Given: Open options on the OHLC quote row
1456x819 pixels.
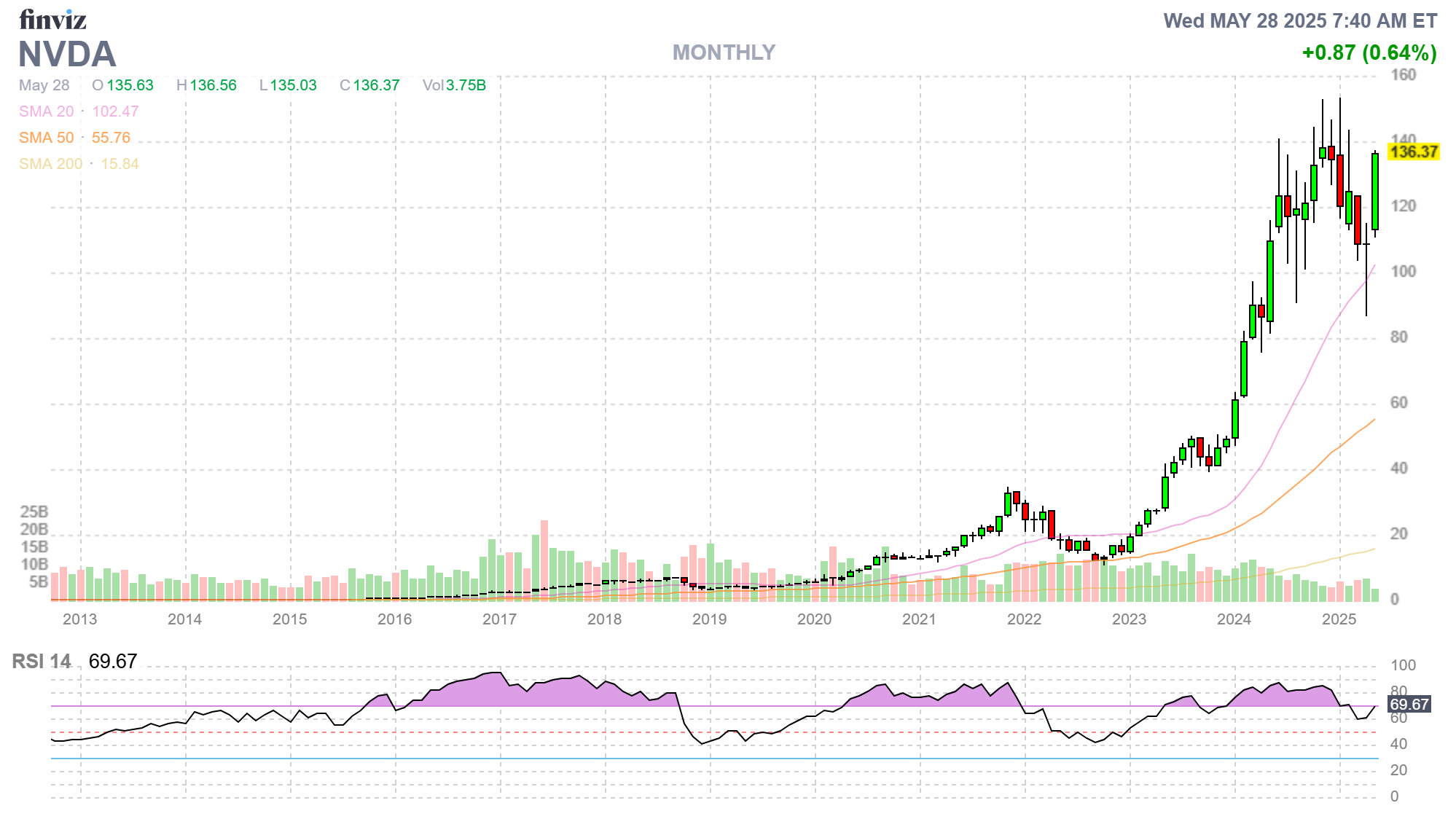Looking at the screenshot, I should click(x=248, y=85).
